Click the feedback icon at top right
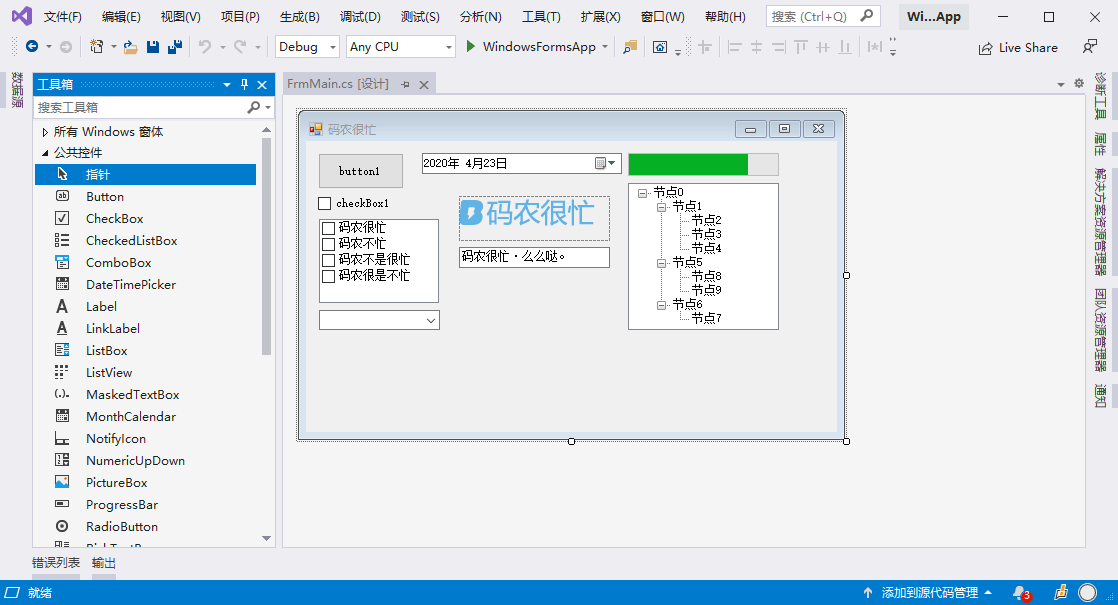 coord(1090,47)
